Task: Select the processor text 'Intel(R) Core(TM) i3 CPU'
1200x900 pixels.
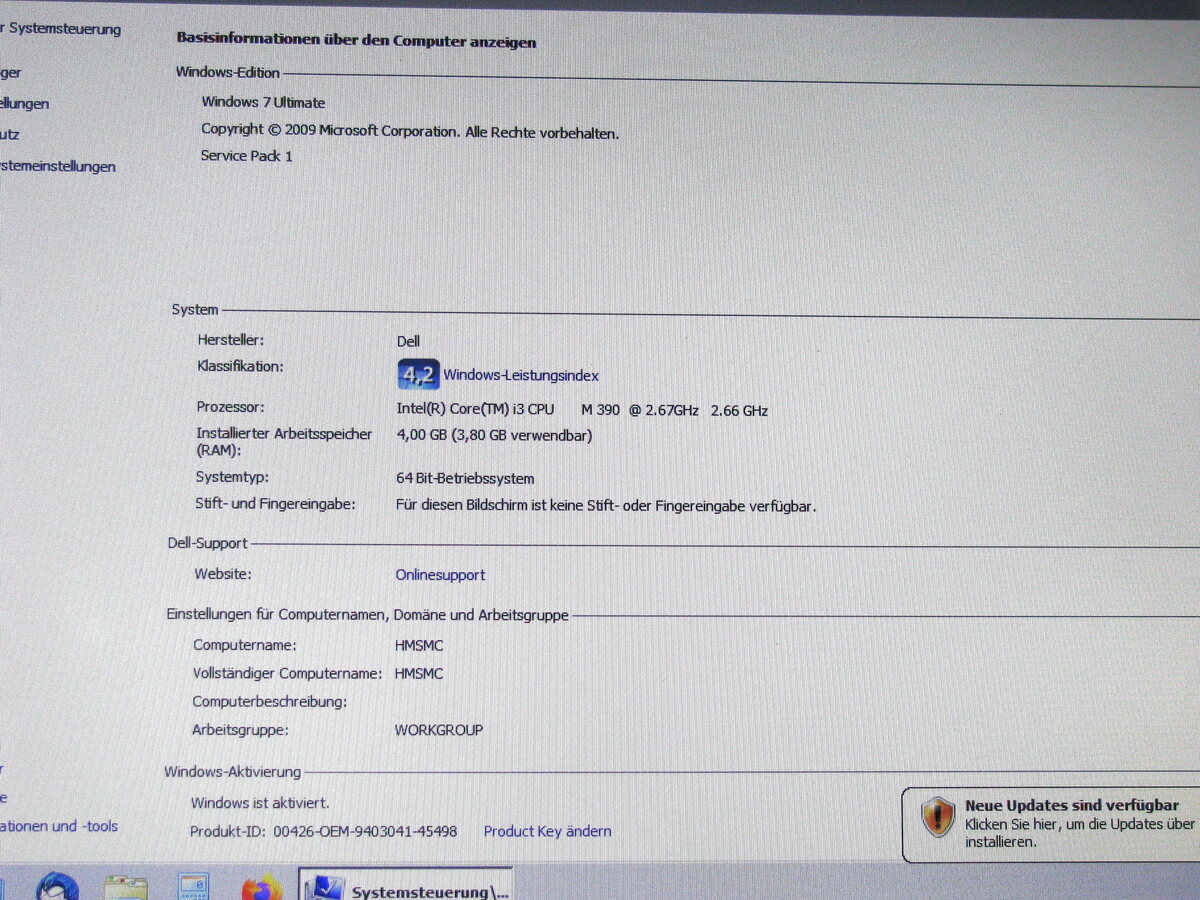Action: click(475, 410)
